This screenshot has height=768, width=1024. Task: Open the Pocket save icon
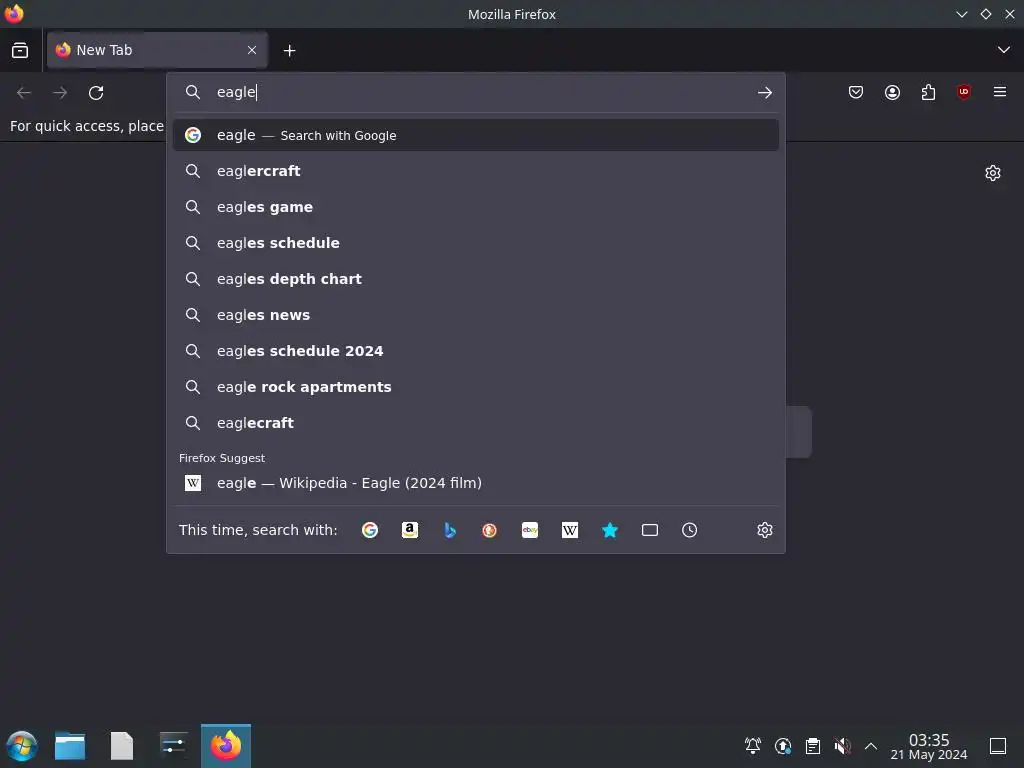(856, 93)
